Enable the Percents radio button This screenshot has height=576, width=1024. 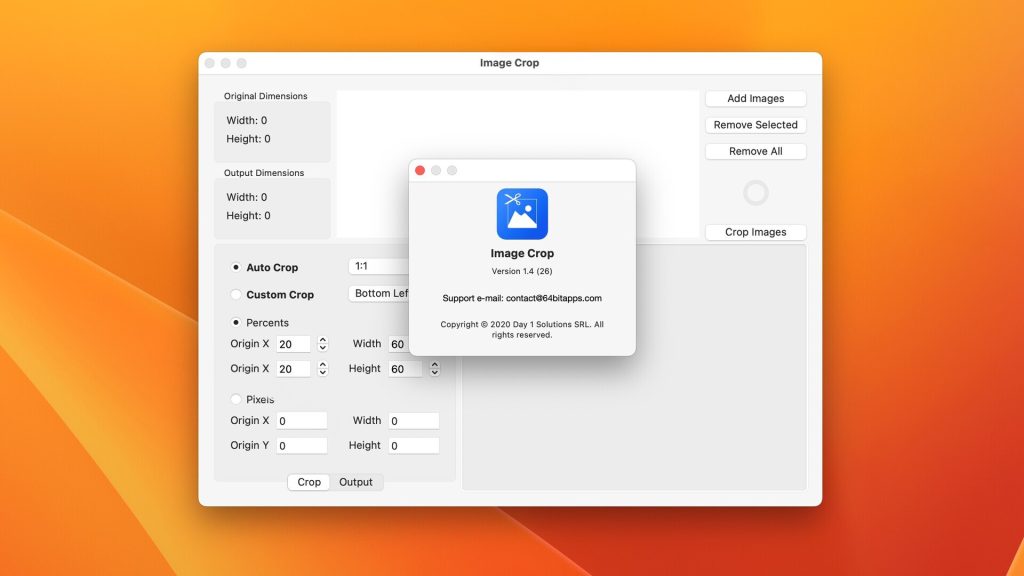(x=236, y=323)
